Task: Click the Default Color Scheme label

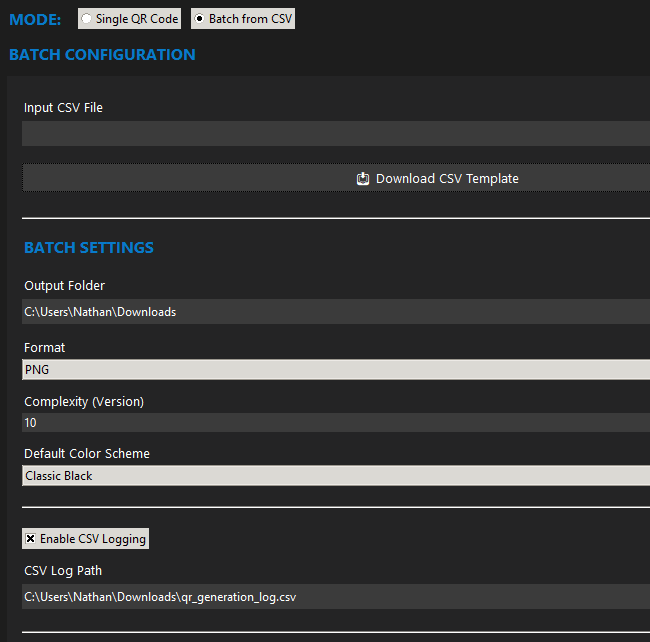Action: coord(87,453)
